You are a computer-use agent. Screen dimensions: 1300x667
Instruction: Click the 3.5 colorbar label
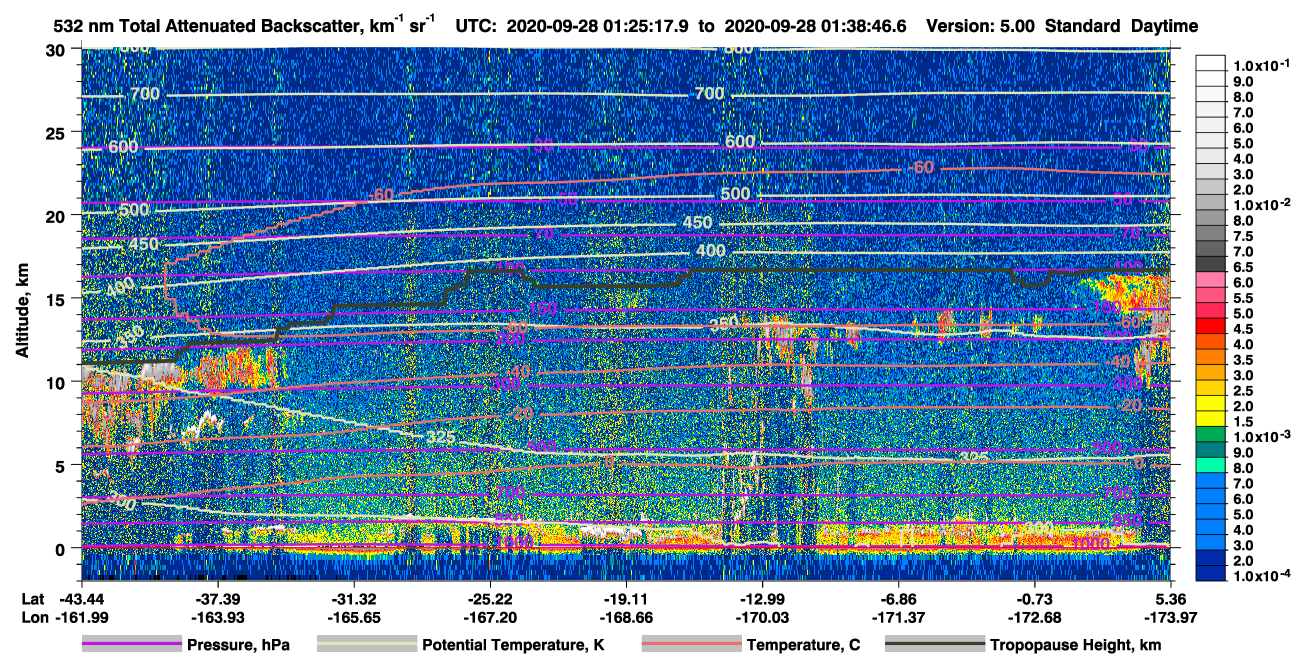coord(1245,360)
